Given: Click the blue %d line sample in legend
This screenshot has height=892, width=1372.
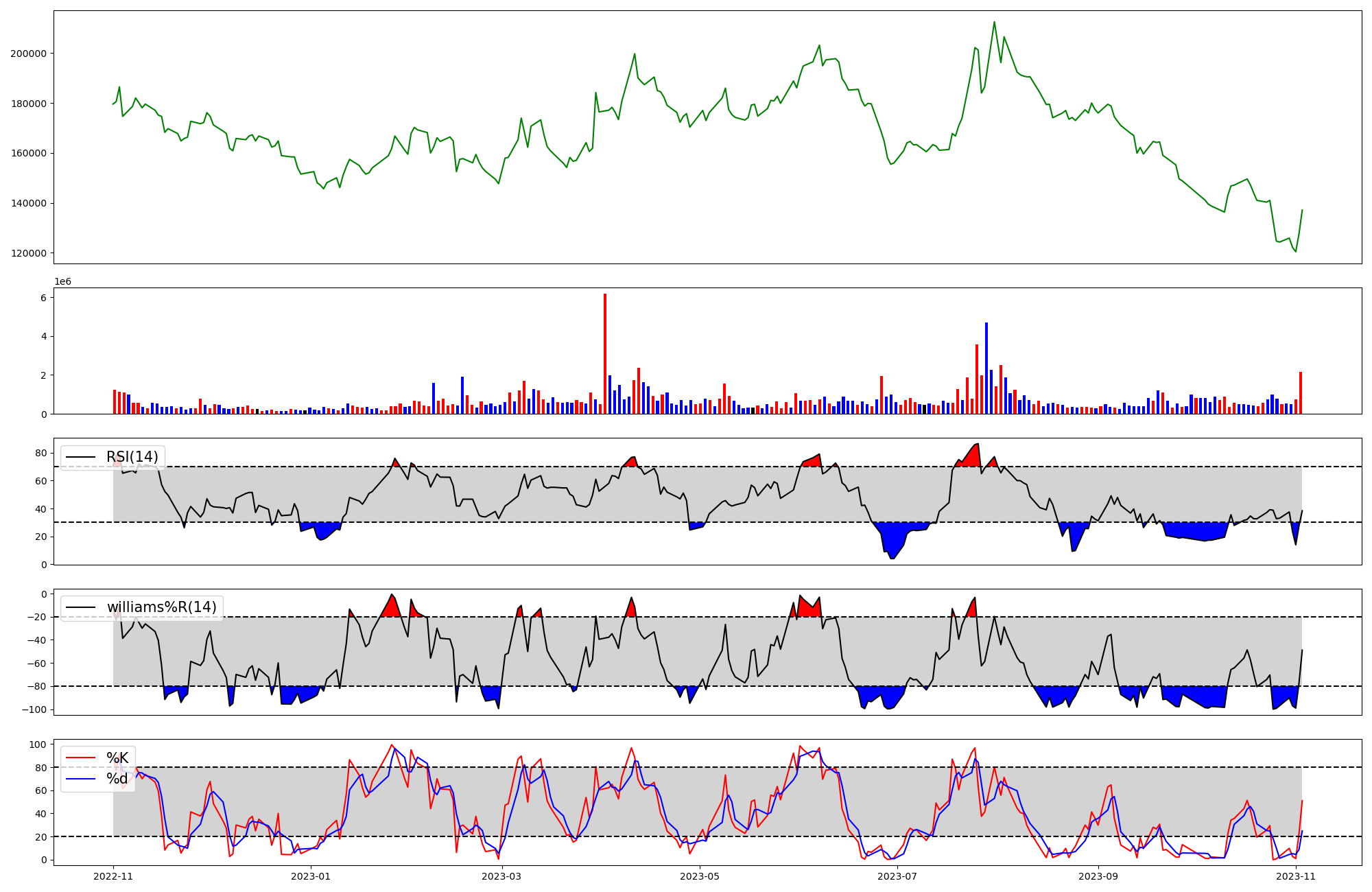Looking at the screenshot, I should point(80,779).
